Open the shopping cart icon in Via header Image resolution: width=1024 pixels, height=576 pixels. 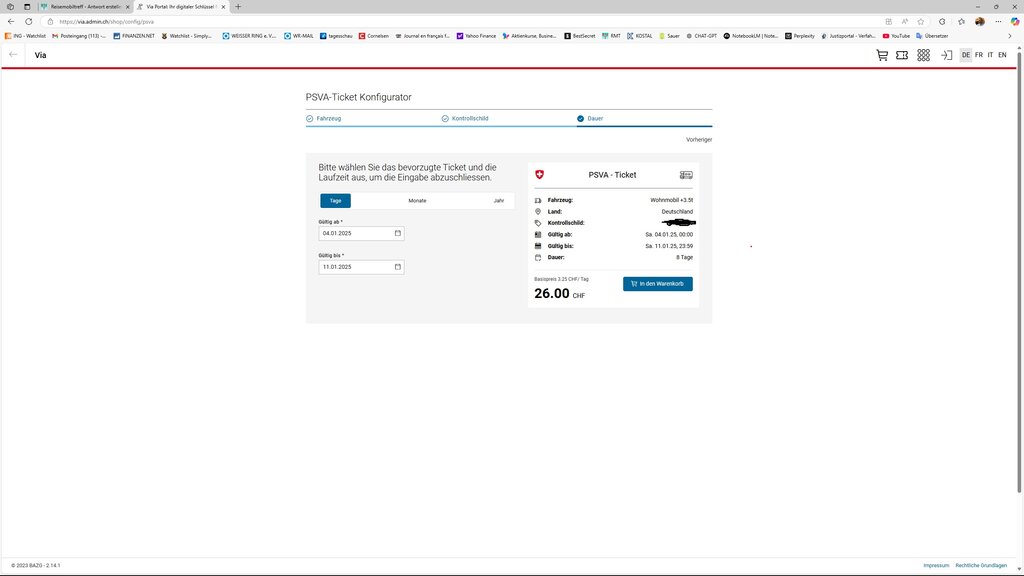click(882, 56)
